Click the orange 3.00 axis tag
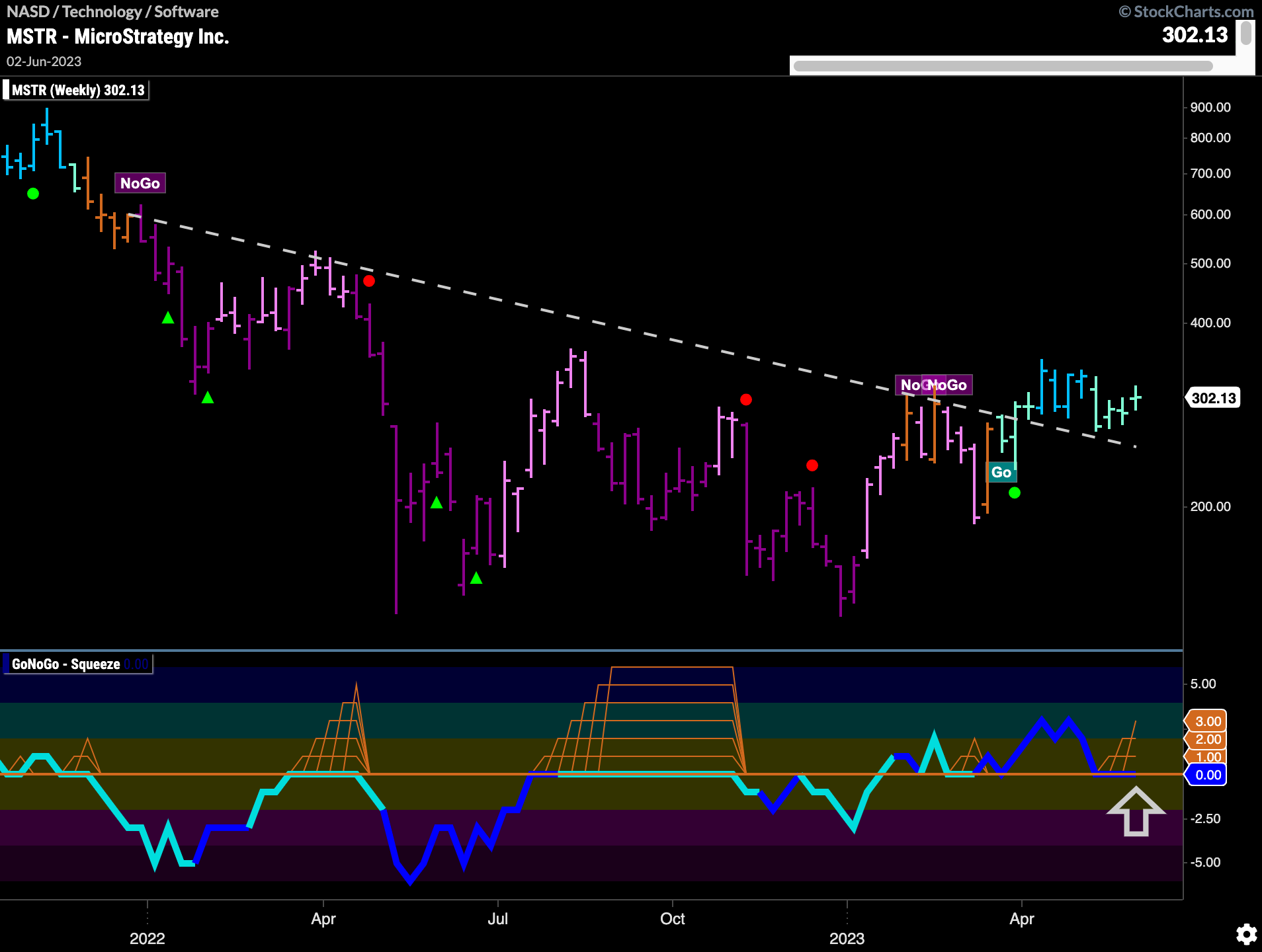The height and width of the screenshot is (952, 1262). [x=1207, y=721]
